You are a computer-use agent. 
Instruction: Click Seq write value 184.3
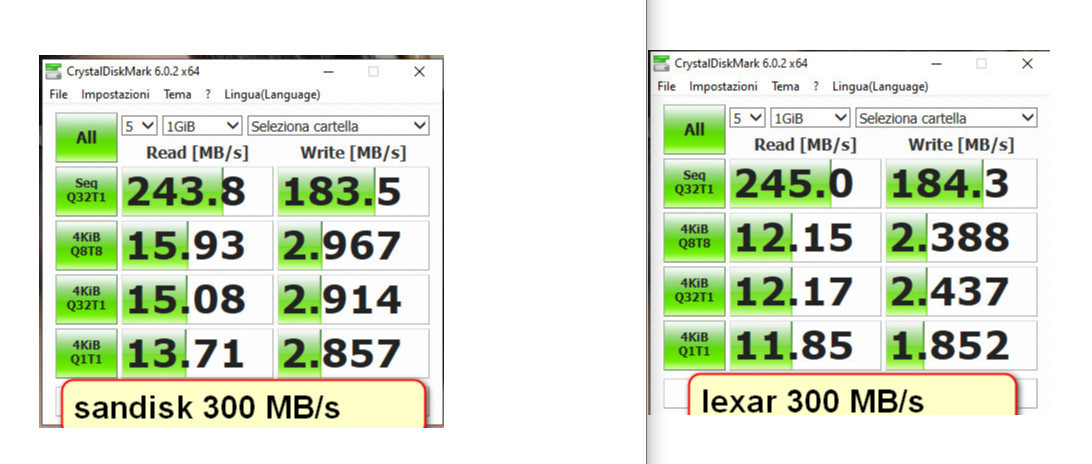pos(961,184)
